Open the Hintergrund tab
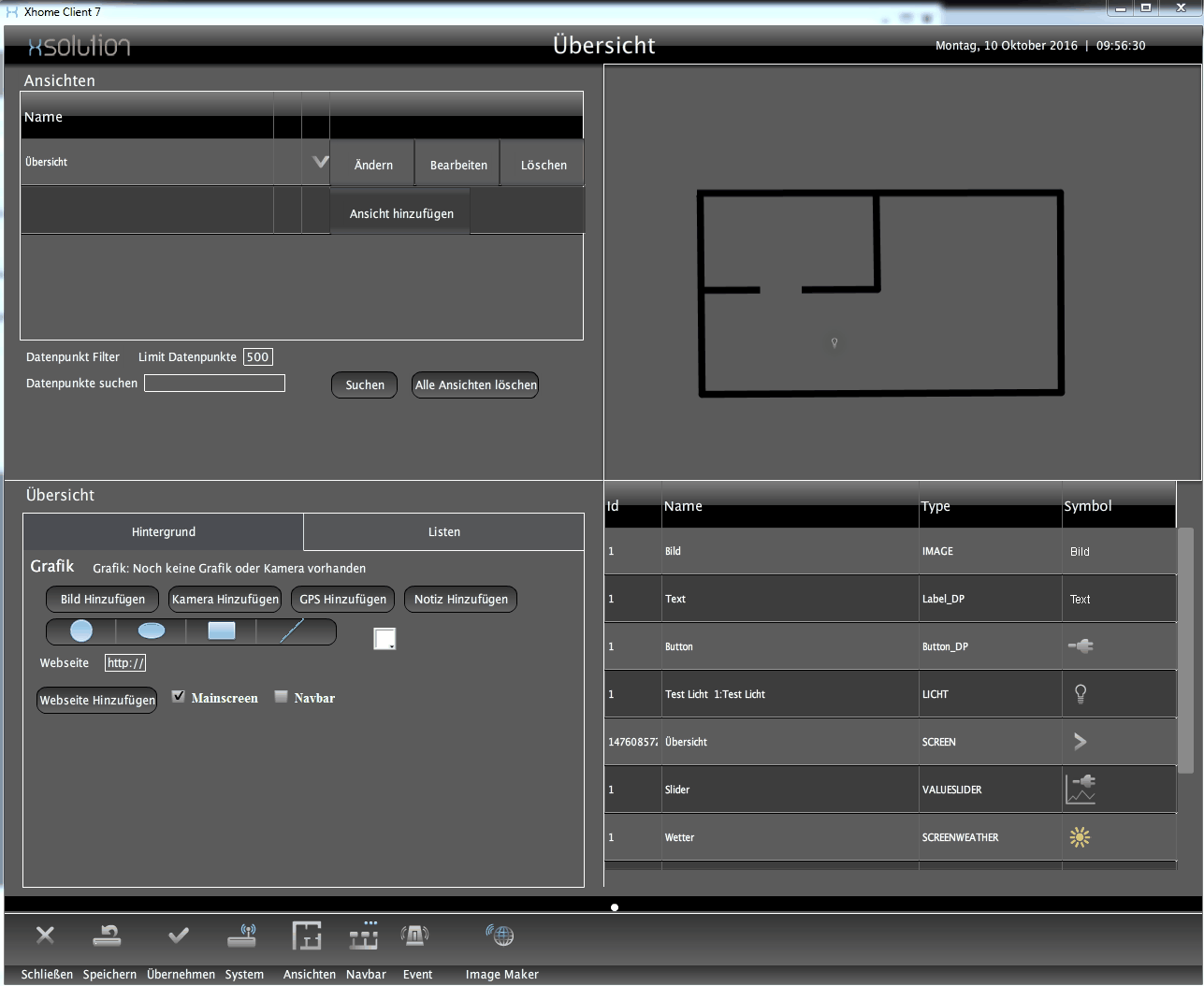The image size is (1204, 986). [163, 531]
